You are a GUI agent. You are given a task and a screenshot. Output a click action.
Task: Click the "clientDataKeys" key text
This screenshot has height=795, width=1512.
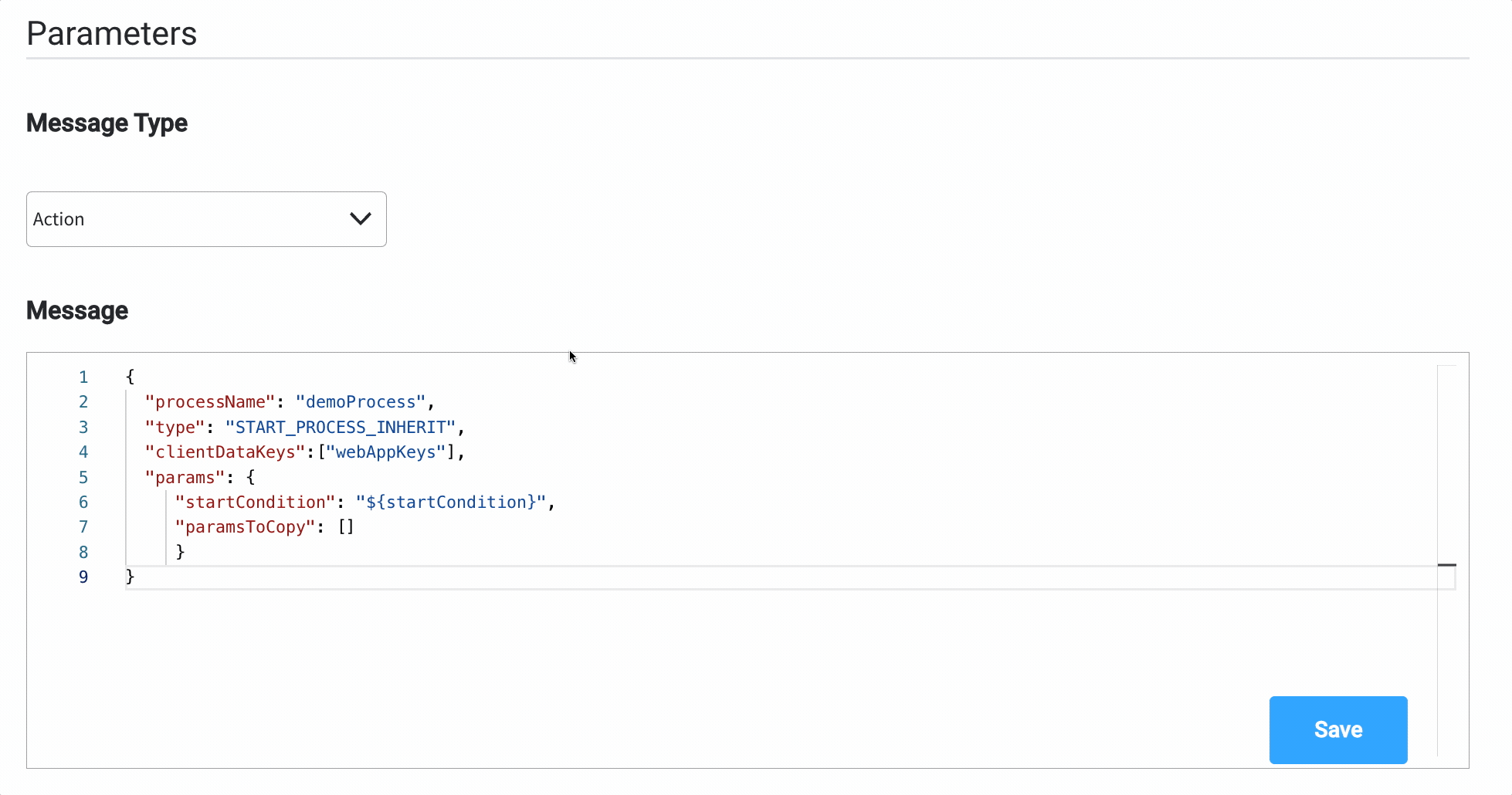click(x=225, y=452)
